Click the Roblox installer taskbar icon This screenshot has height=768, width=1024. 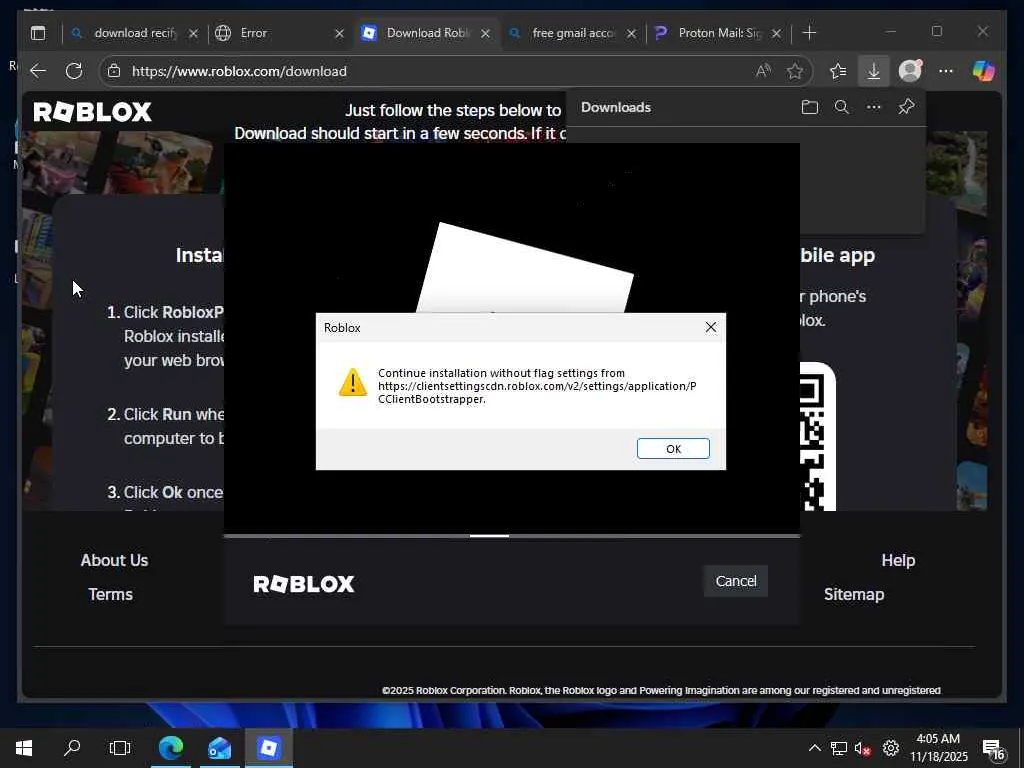coord(268,748)
